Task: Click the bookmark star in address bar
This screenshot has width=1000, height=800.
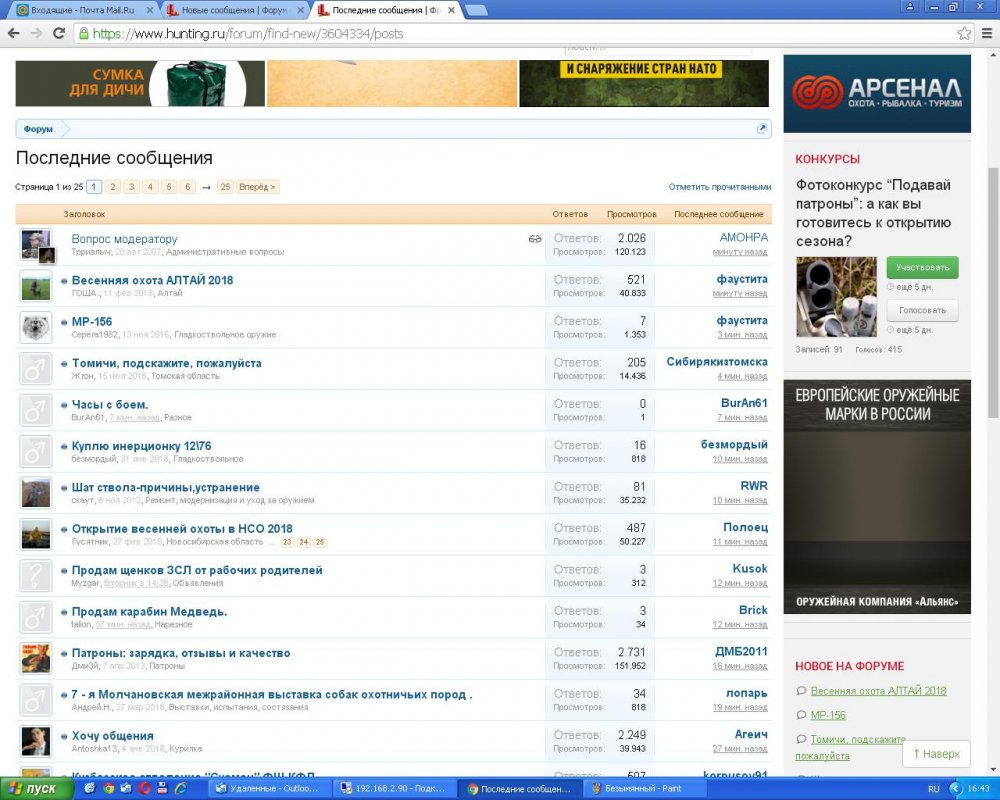Action: (963, 33)
